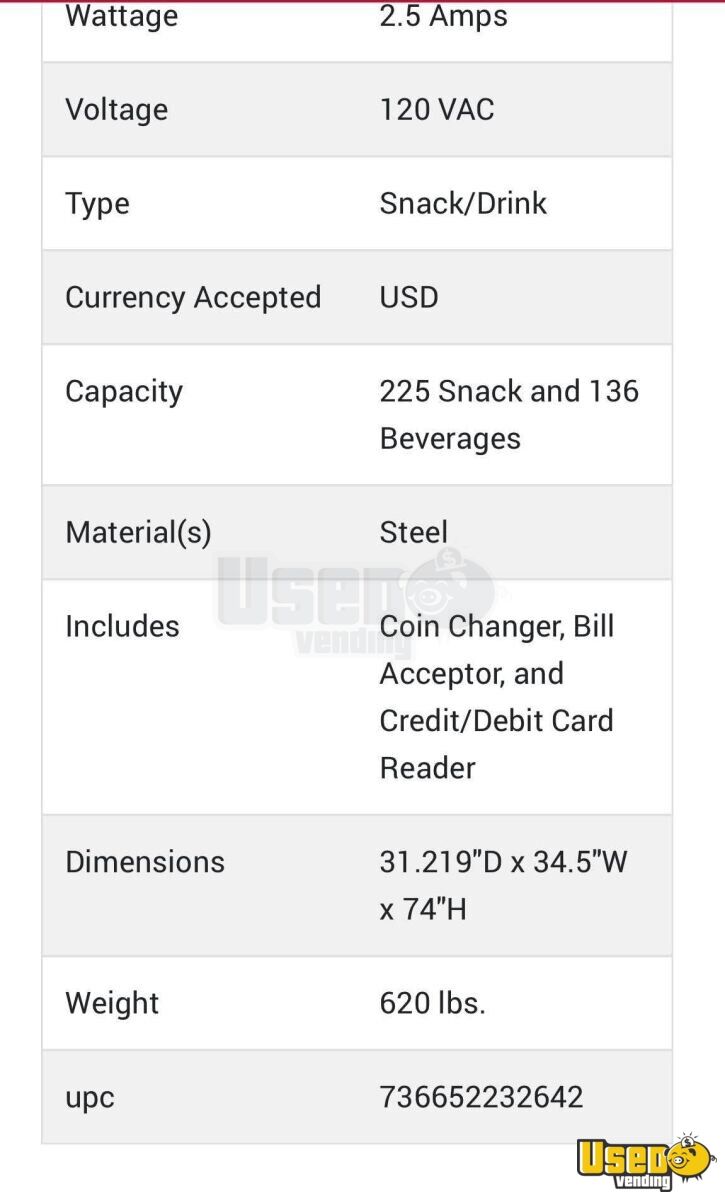Select the Dimensions row label
The image size is (725, 1200).
point(145,862)
